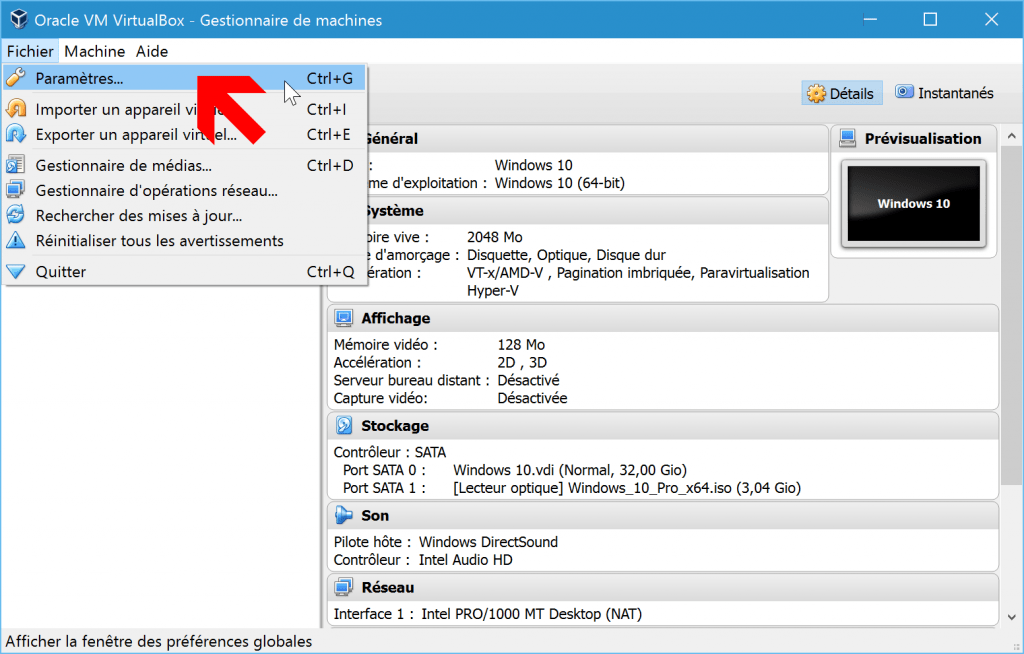Click the '128 Mo' video memory value
1024x654 pixels.
coord(520,344)
